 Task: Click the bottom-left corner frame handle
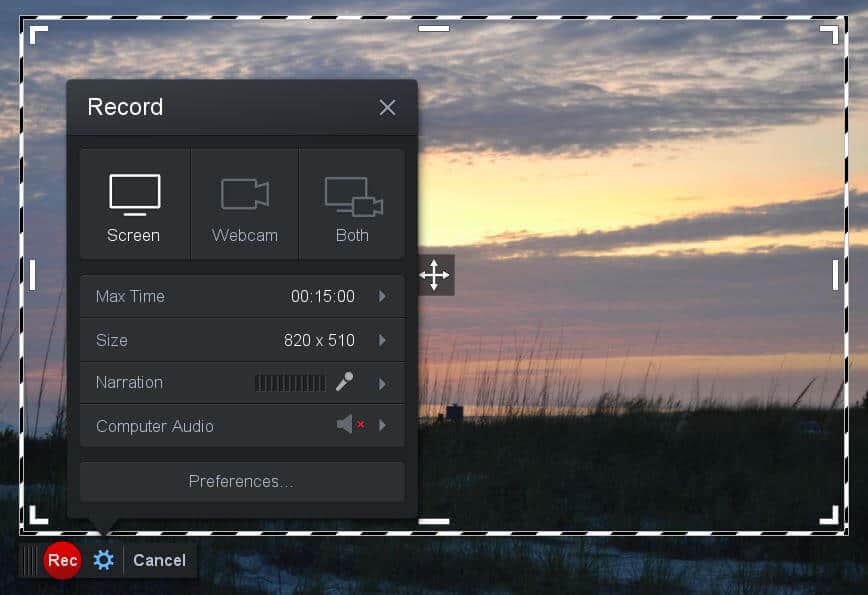[38, 515]
